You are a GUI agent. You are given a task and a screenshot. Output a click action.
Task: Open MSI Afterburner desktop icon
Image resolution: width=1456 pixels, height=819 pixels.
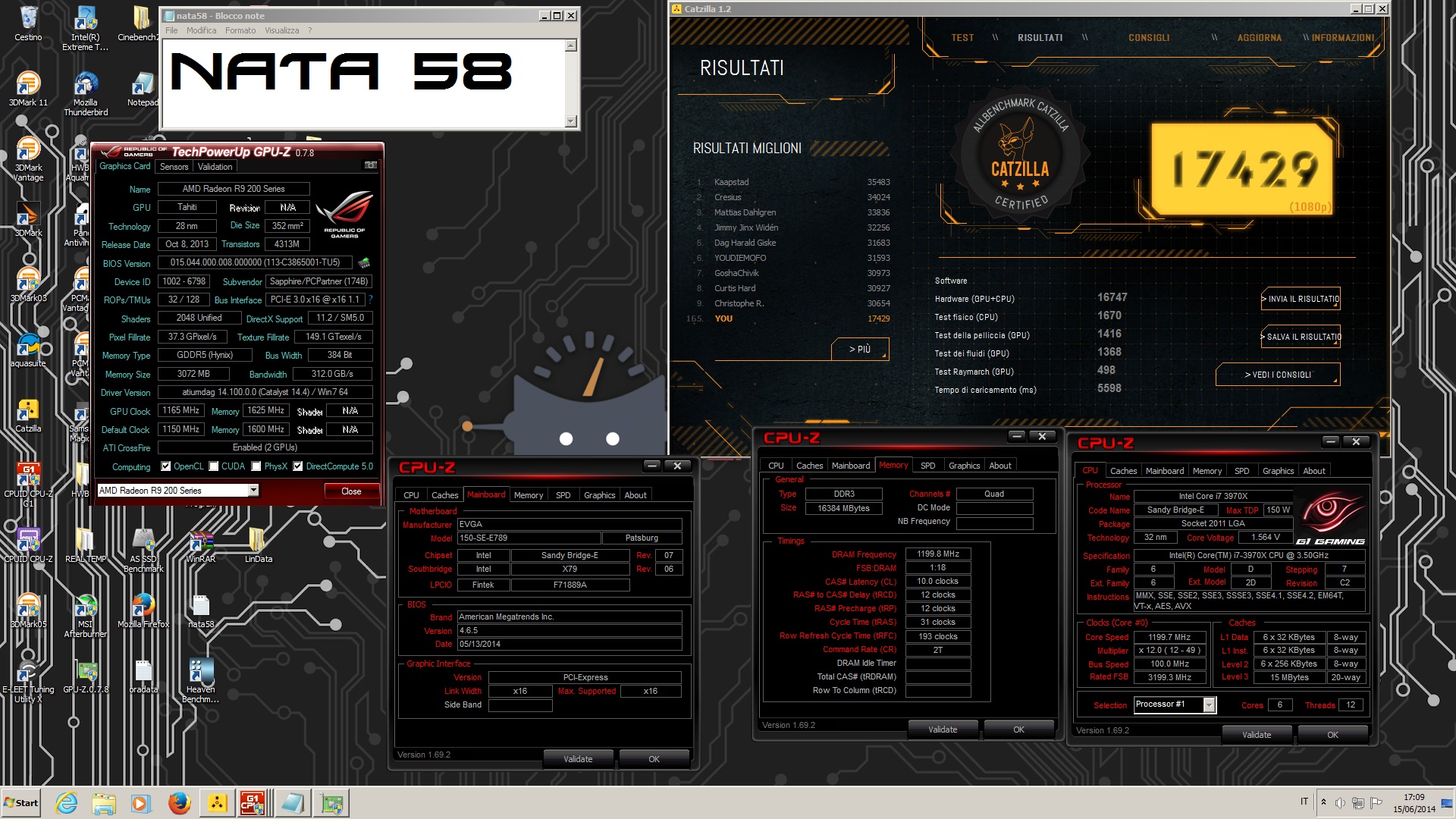pyautogui.click(x=86, y=615)
